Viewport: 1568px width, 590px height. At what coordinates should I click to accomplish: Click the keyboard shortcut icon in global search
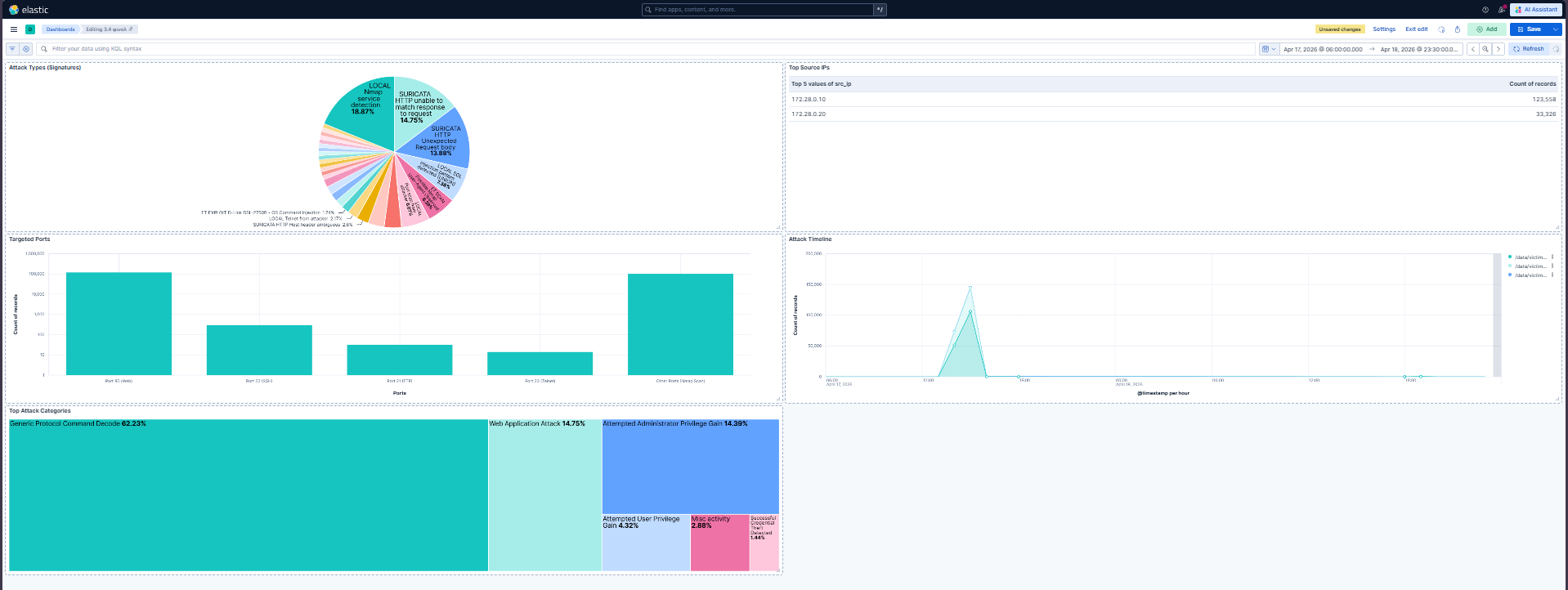tap(880, 10)
